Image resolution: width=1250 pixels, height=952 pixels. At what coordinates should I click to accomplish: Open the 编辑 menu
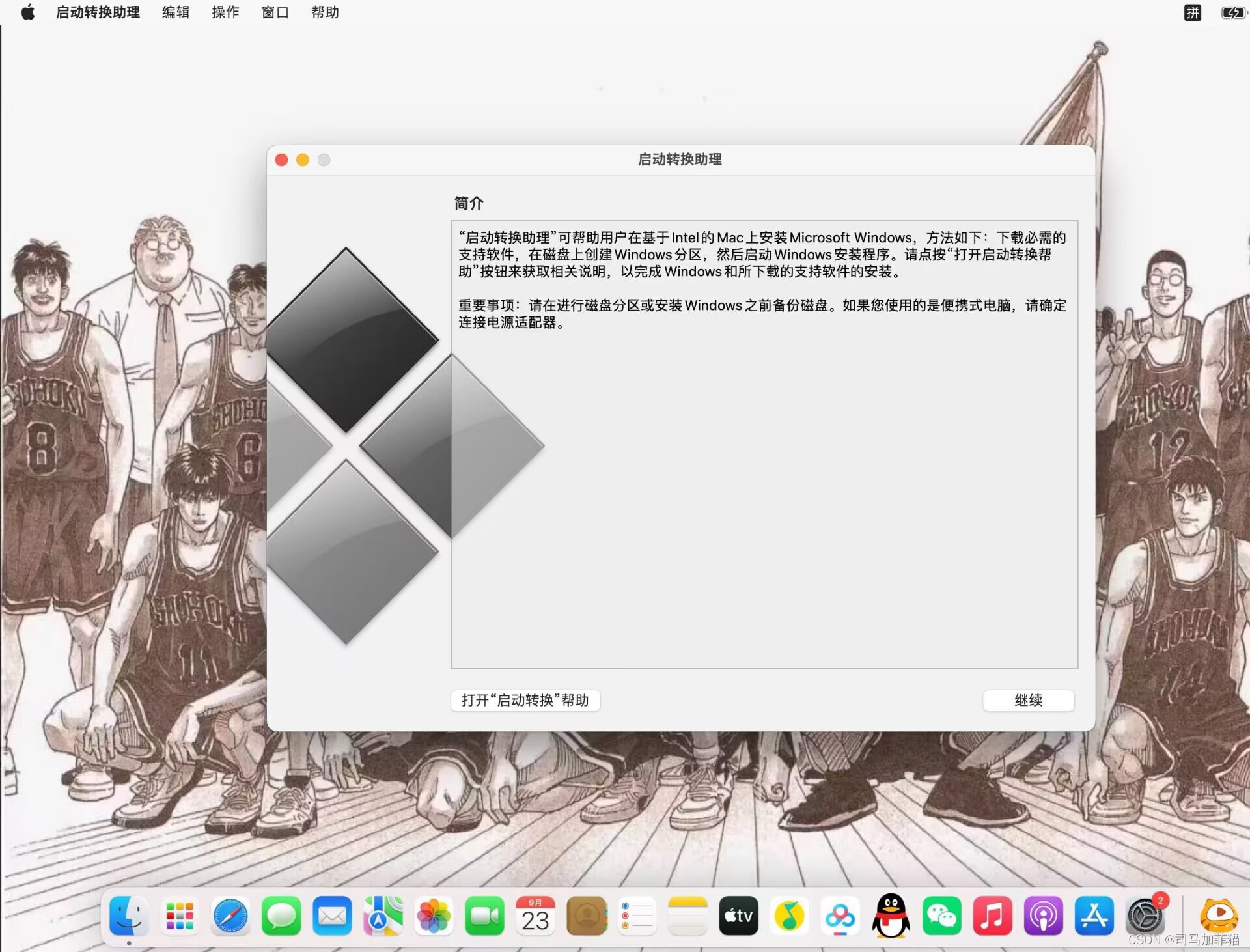(176, 12)
